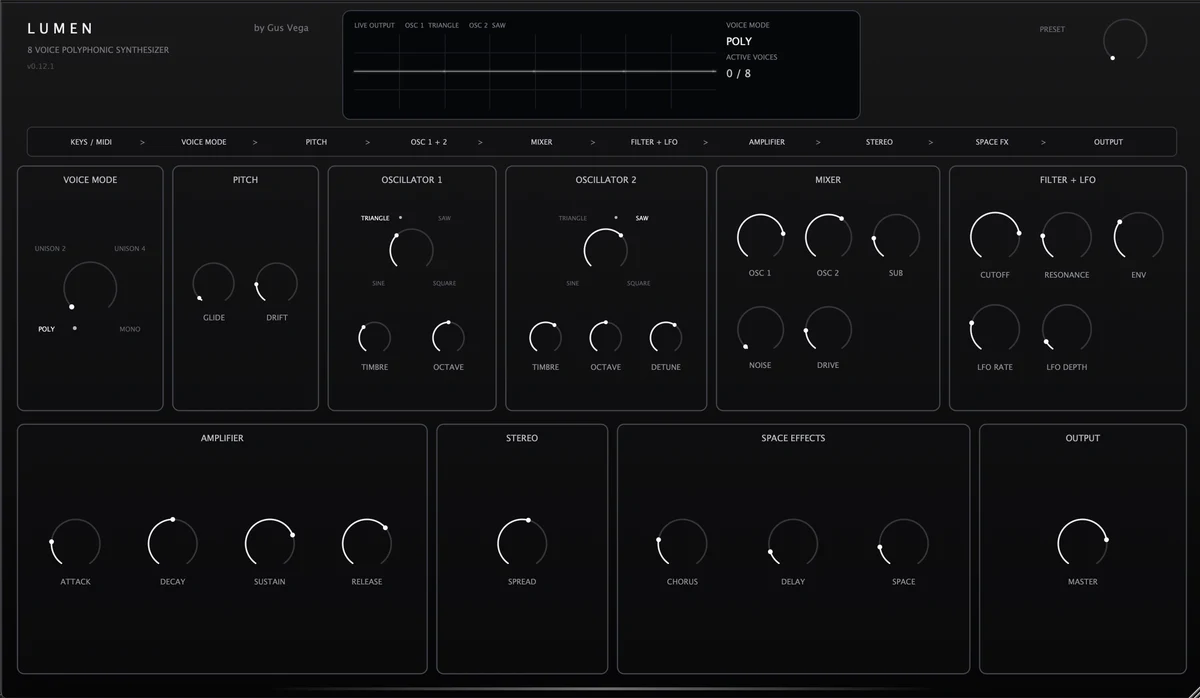This screenshot has height=698, width=1200.
Task: Click Oscillator 1 OCTAVE knob
Action: point(449,339)
